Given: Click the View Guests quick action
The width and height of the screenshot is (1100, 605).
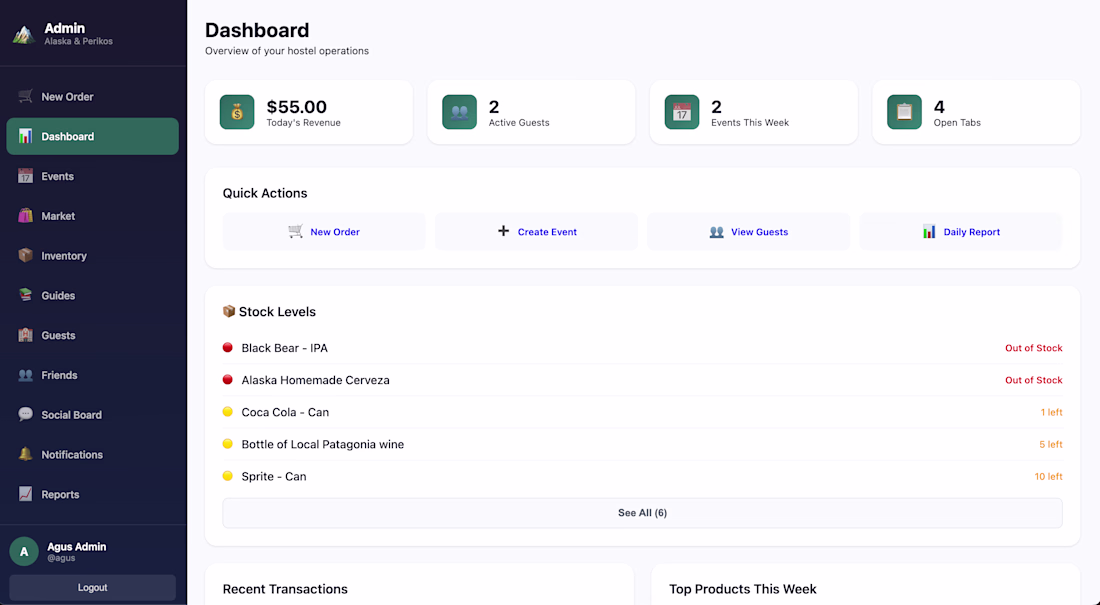Looking at the screenshot, I should pyautogui.click(x=749, y=232).
